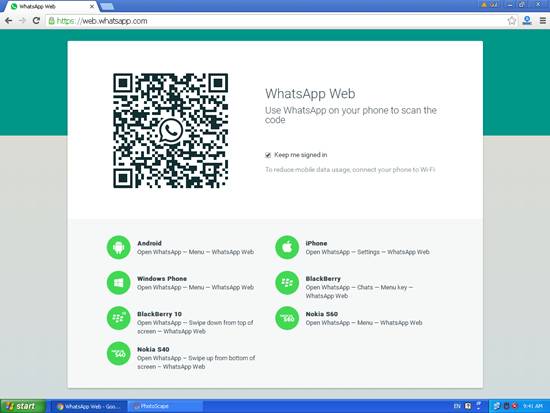The image size is (550, 413).
Task: Close the WhatsApp Web tab
Action: tap(92, 6)
